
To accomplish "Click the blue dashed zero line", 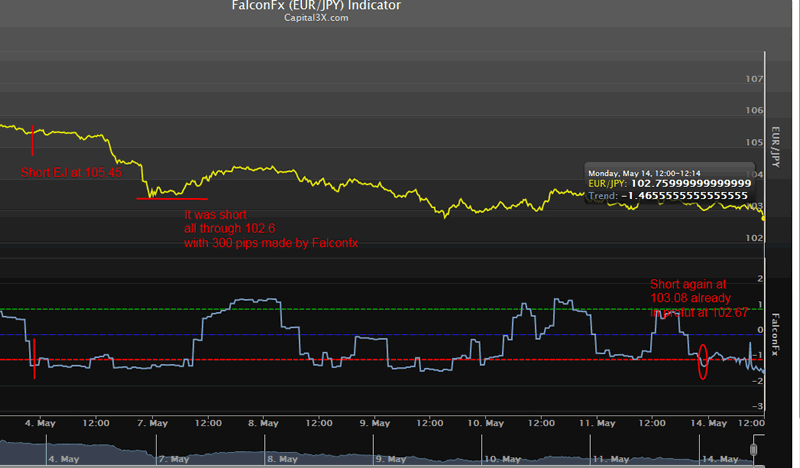I will (400, 334).
